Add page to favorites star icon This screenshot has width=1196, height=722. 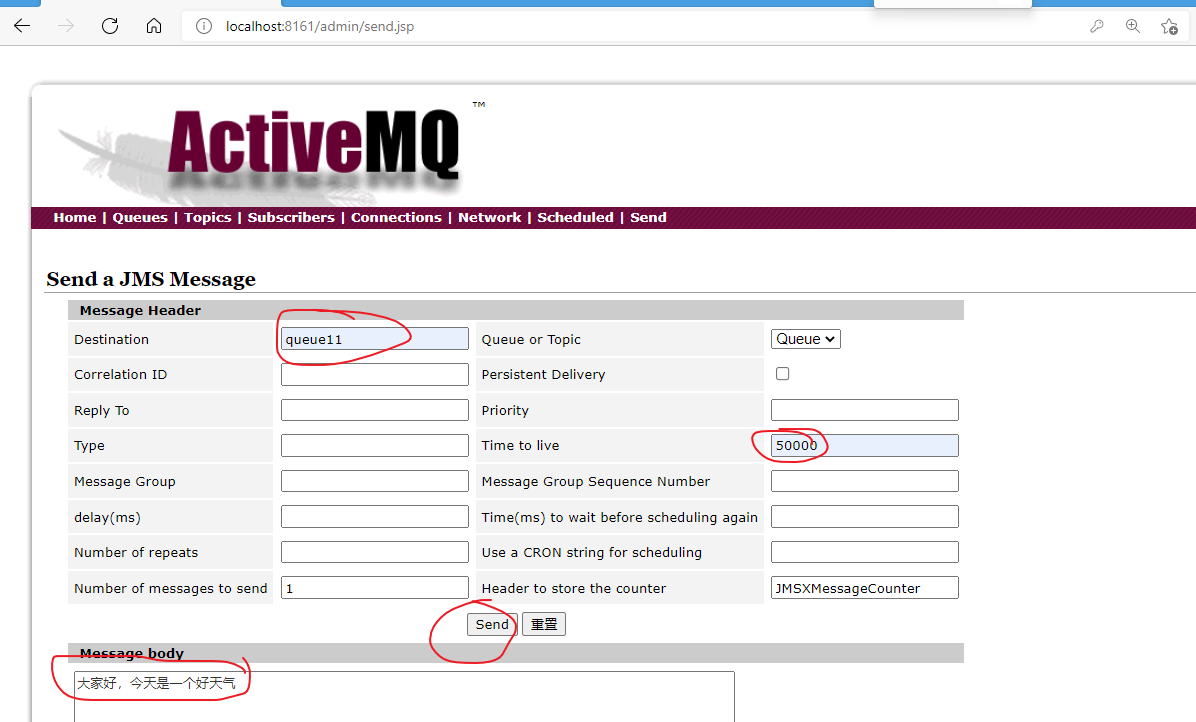1169,27
